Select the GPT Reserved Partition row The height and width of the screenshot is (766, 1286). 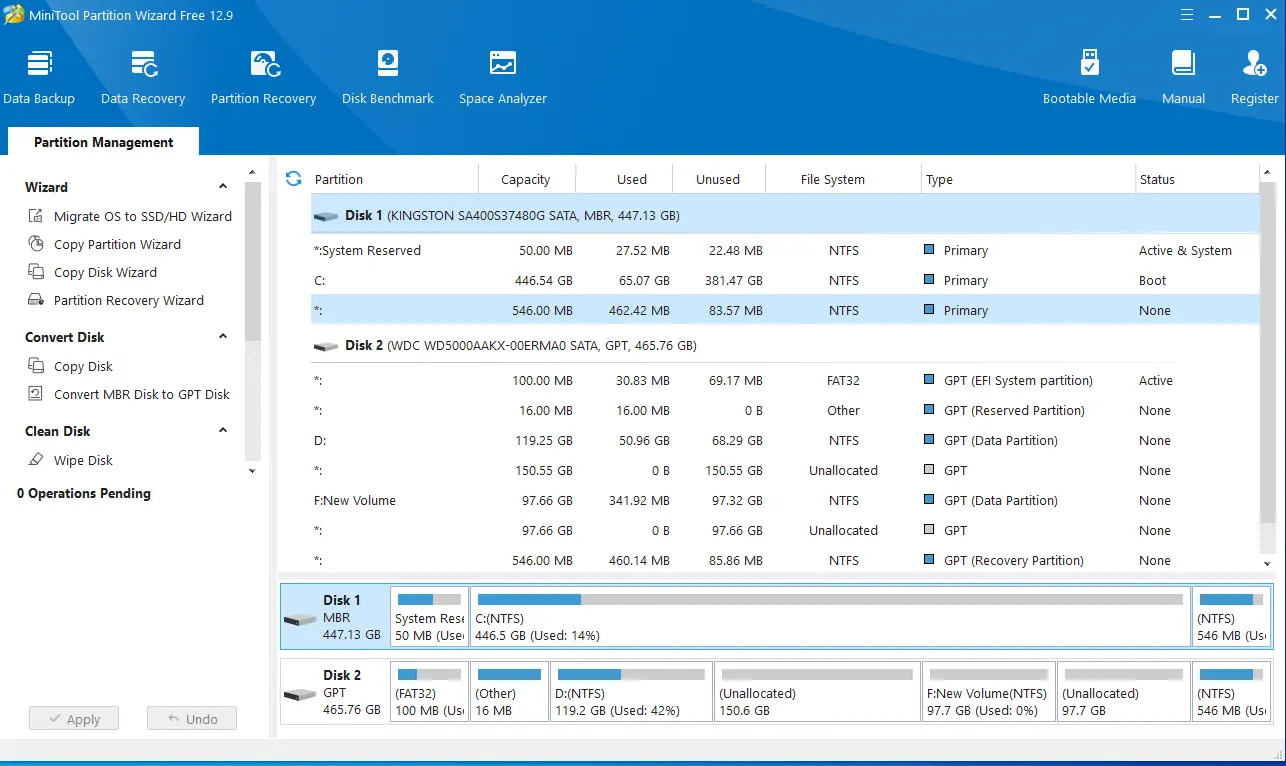pyautogui.click(x=786, y=410)
